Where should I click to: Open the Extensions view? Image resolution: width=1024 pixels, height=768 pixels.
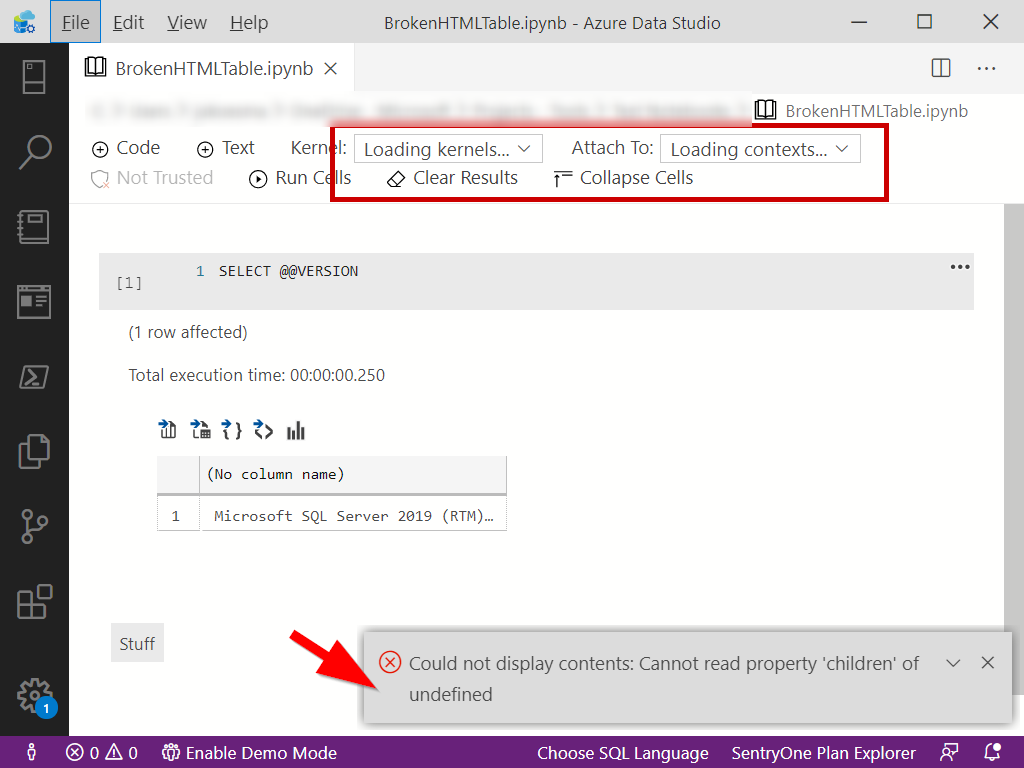pos(35,602)
